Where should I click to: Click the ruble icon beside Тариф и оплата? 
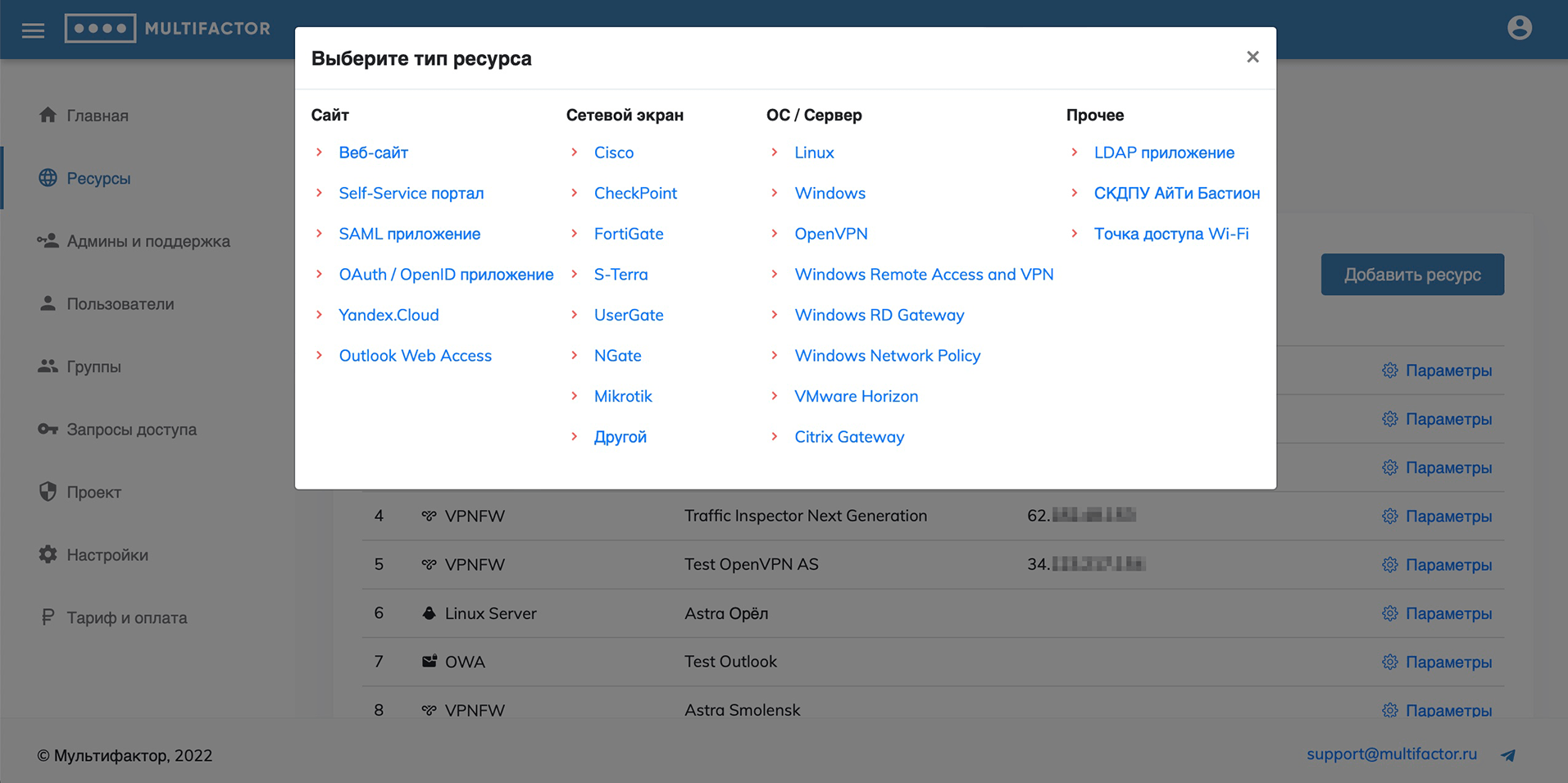coord(48,617)
